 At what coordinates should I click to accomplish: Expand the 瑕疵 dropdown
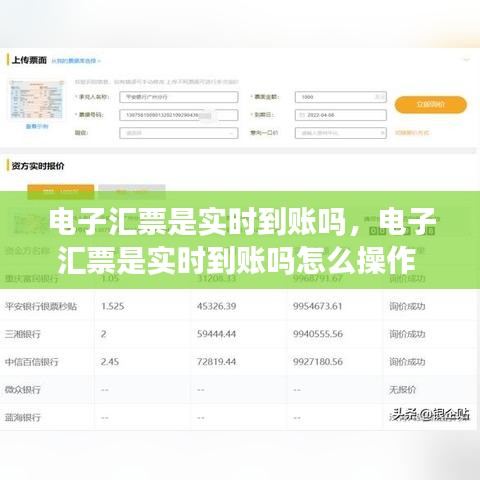coord(179,133)
